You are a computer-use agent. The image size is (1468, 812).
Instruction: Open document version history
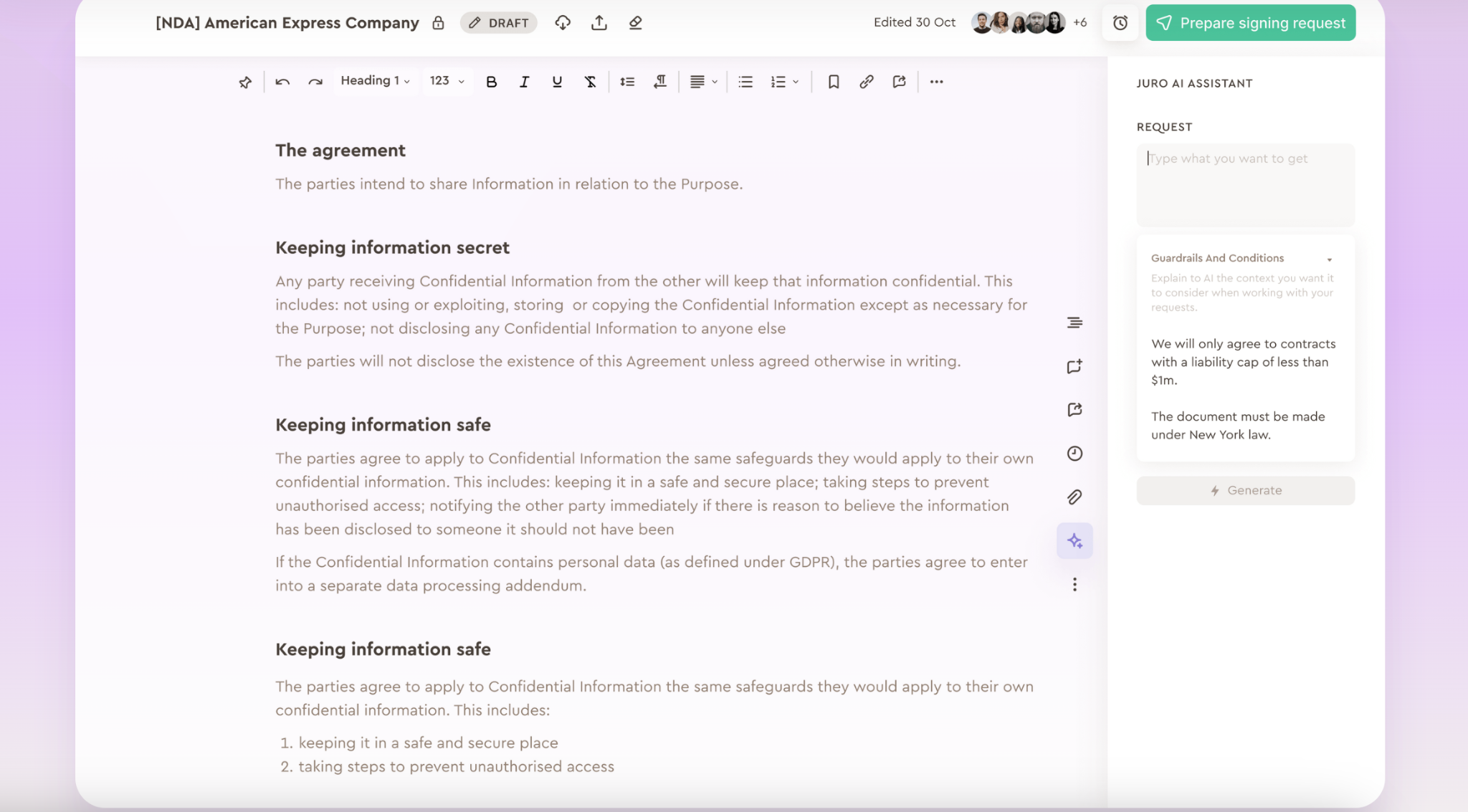[x=1074, y=453]
